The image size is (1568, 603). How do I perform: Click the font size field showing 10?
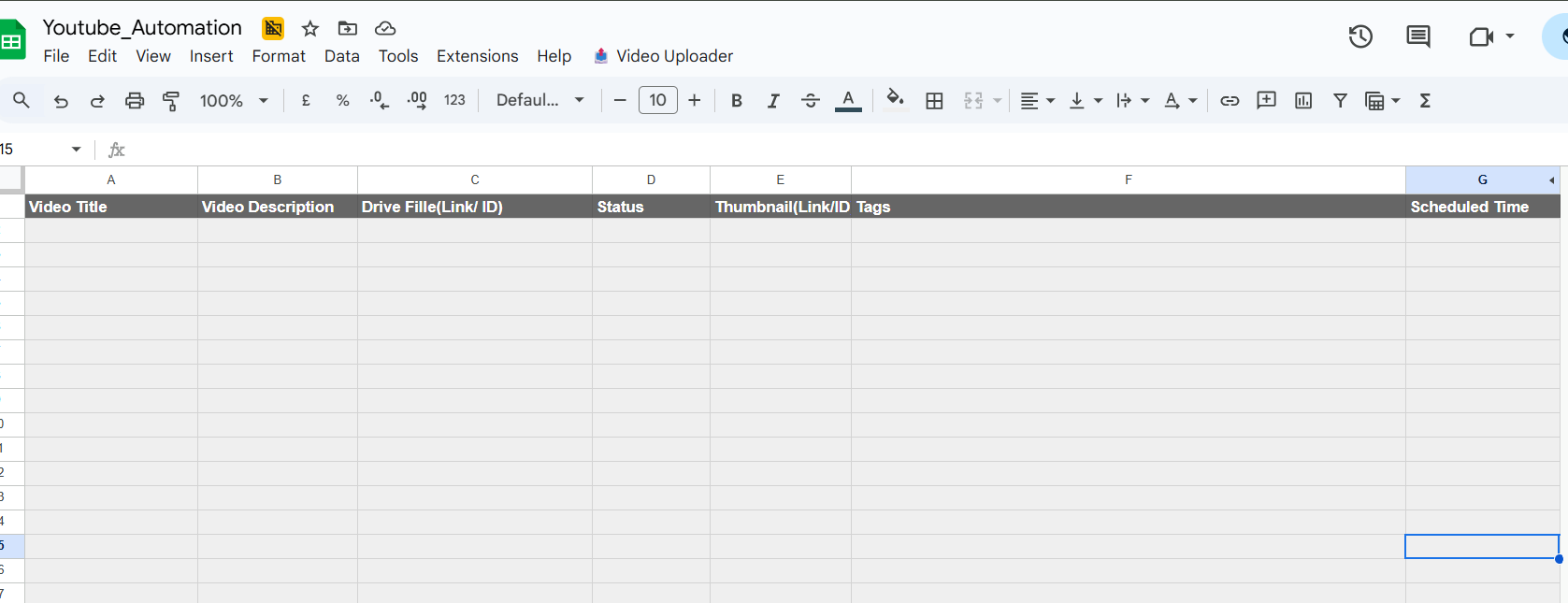click(x=658, y=100)
